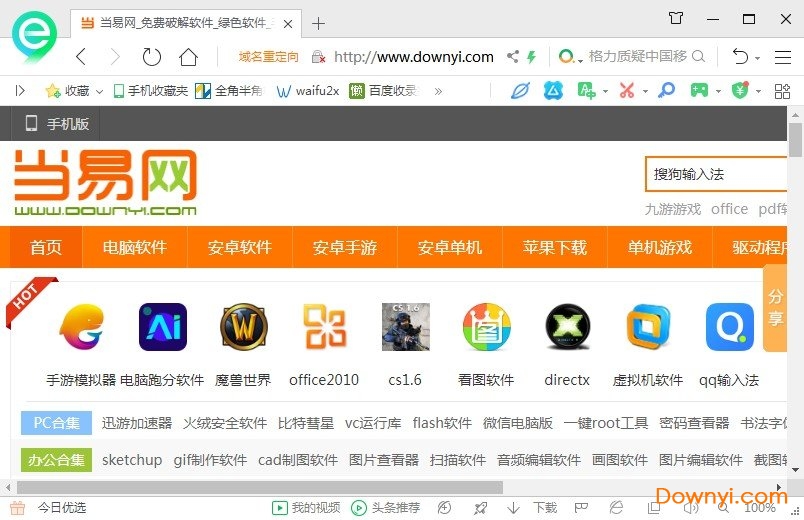Click the scissors screenshot tool icon
The width and height of the screenshot is (804, 520).
pyautogui.click(x=626, y=91)
